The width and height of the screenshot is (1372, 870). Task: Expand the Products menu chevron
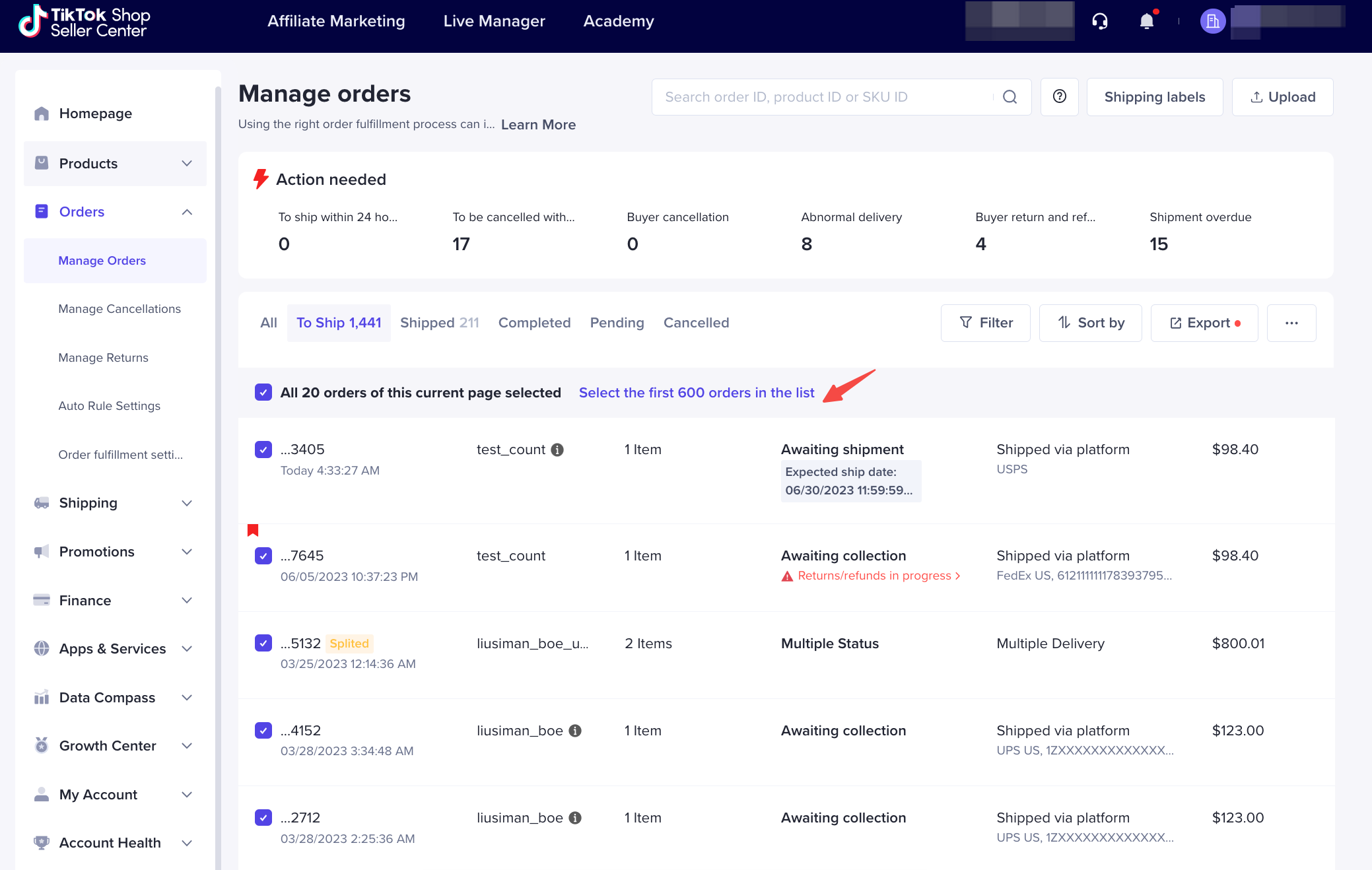[187, 164]
